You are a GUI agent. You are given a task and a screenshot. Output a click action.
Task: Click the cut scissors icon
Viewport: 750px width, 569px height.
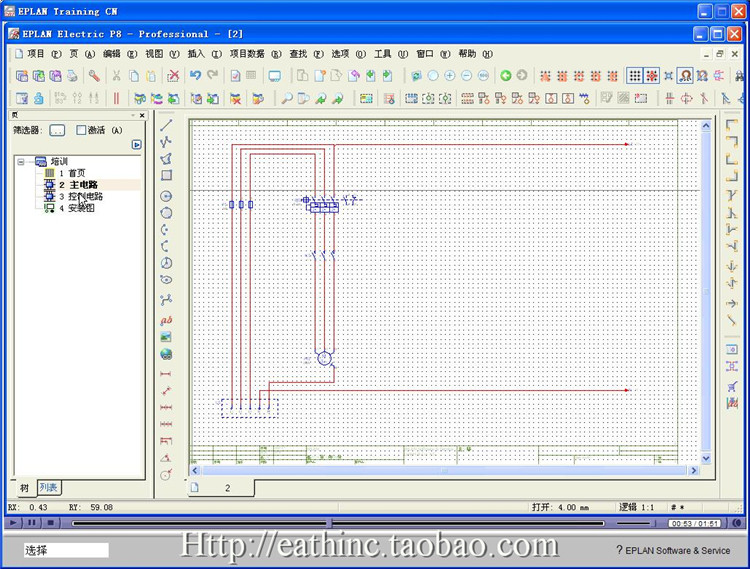[x=116, y=76]
